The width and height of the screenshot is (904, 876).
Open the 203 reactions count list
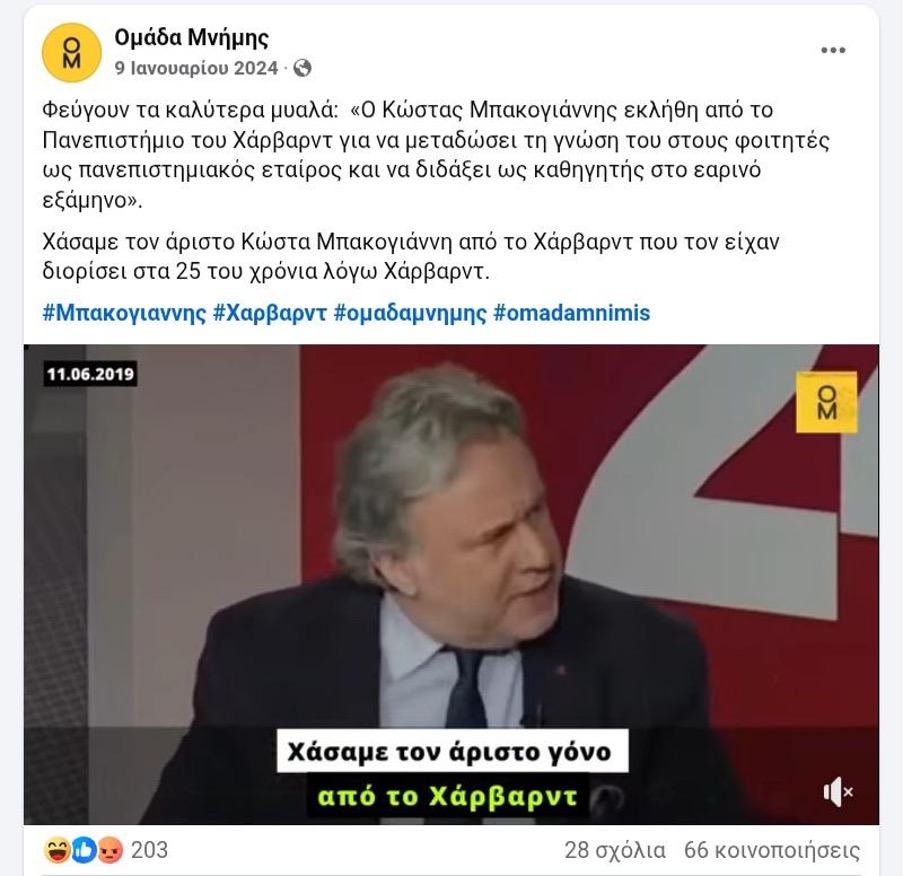pyautogui.click(x=149, y=850)
